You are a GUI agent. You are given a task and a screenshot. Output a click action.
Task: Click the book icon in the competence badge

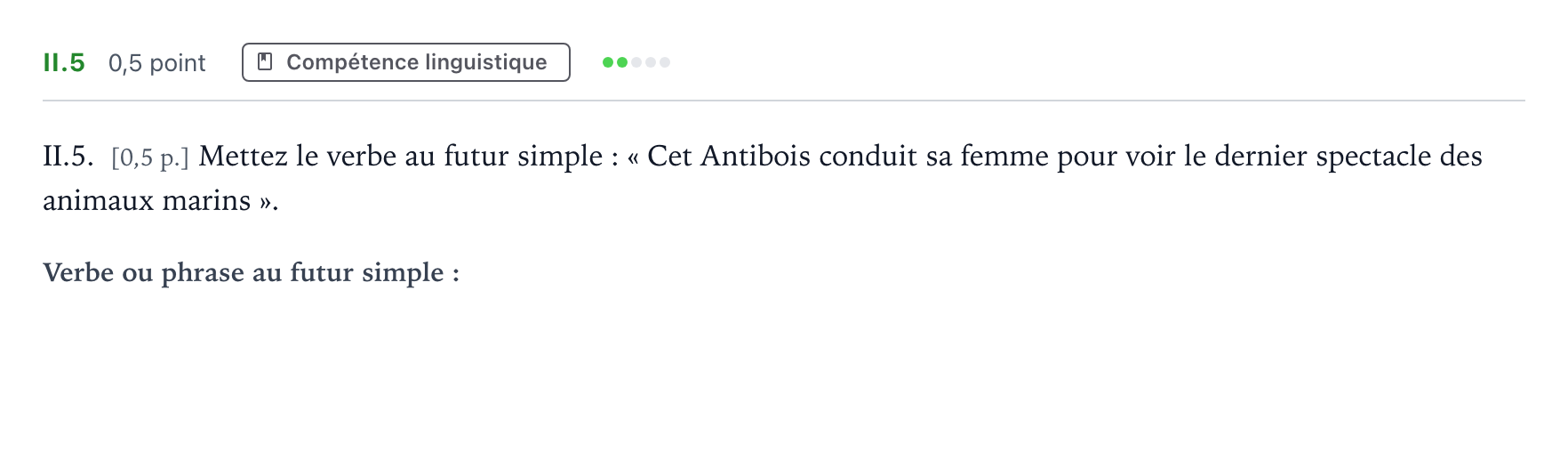(x=264, y=61)
